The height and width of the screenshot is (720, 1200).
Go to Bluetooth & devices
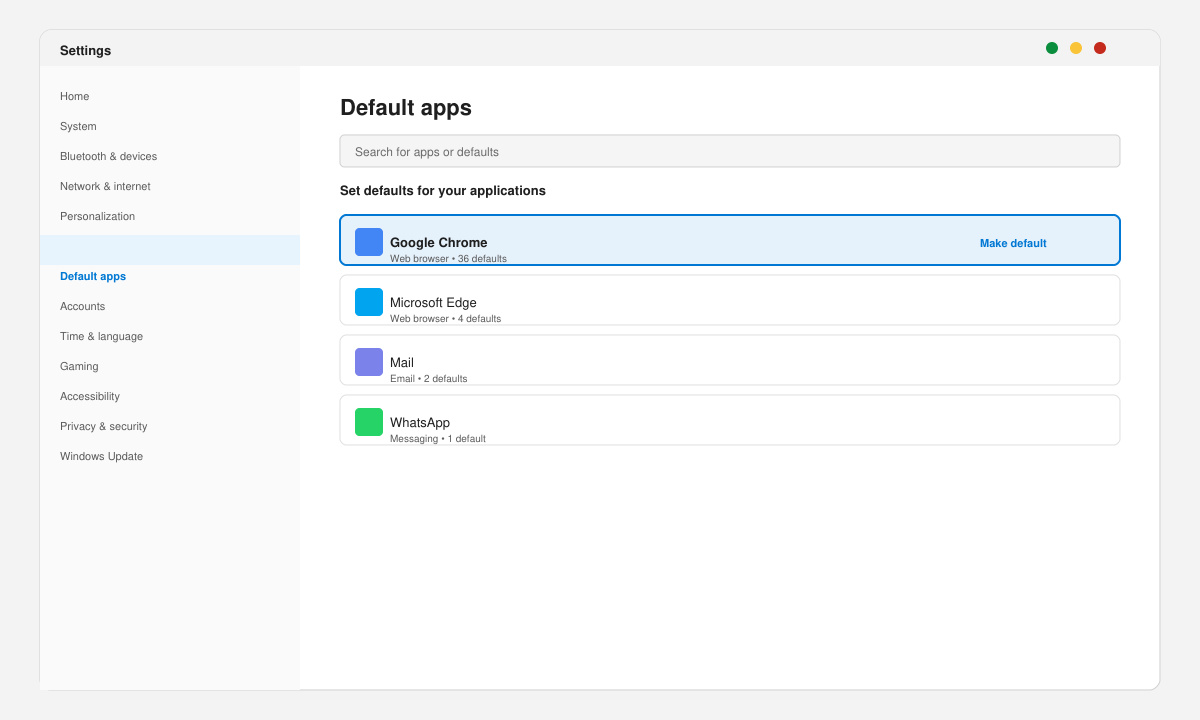(108, 156)
